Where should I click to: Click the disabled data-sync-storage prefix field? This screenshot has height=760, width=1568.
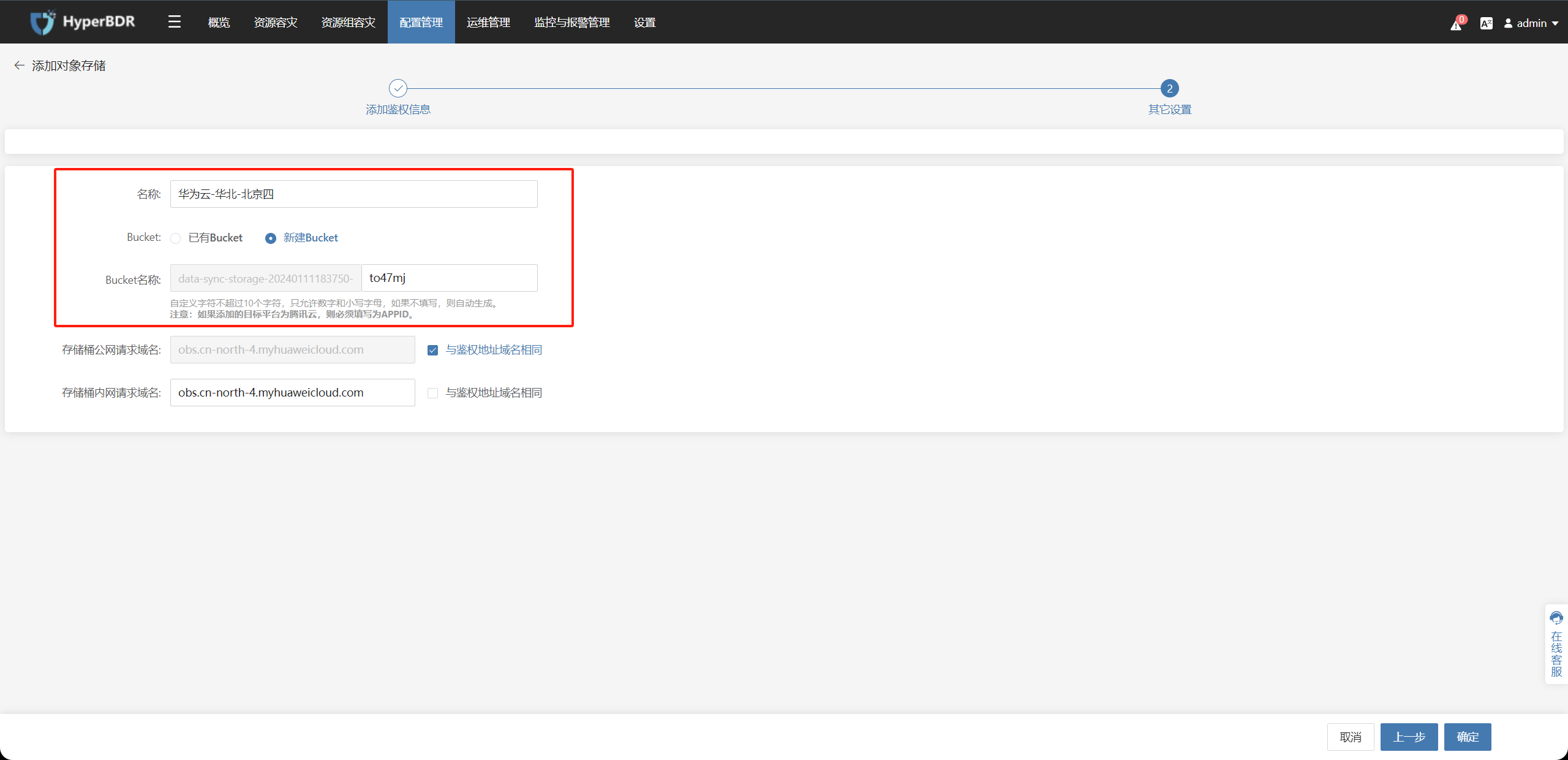point(266,278)
